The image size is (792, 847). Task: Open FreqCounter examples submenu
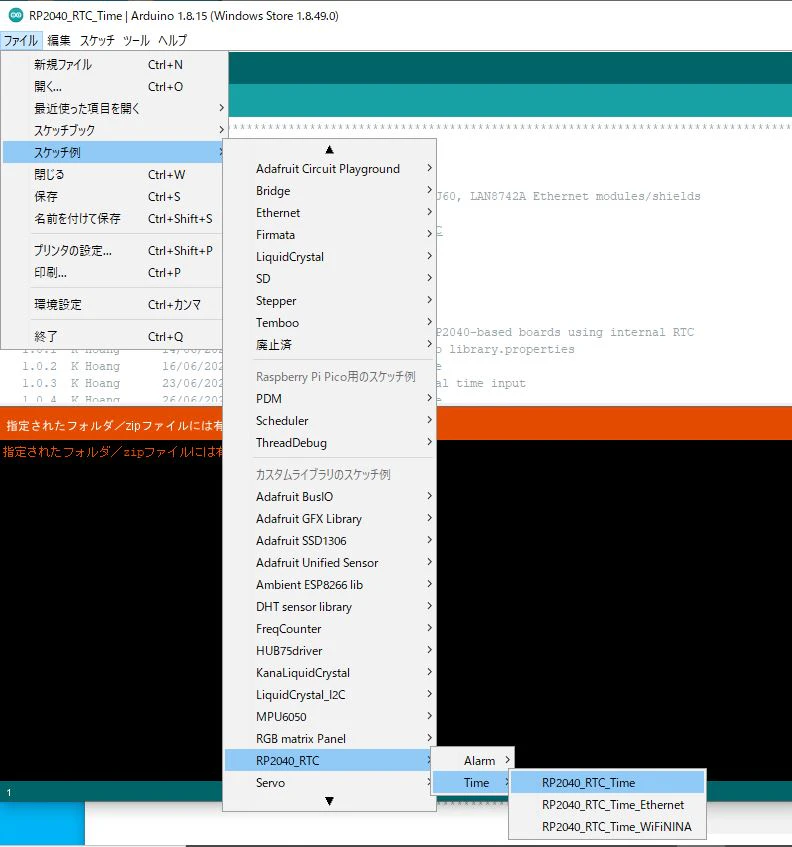(330, 629)
